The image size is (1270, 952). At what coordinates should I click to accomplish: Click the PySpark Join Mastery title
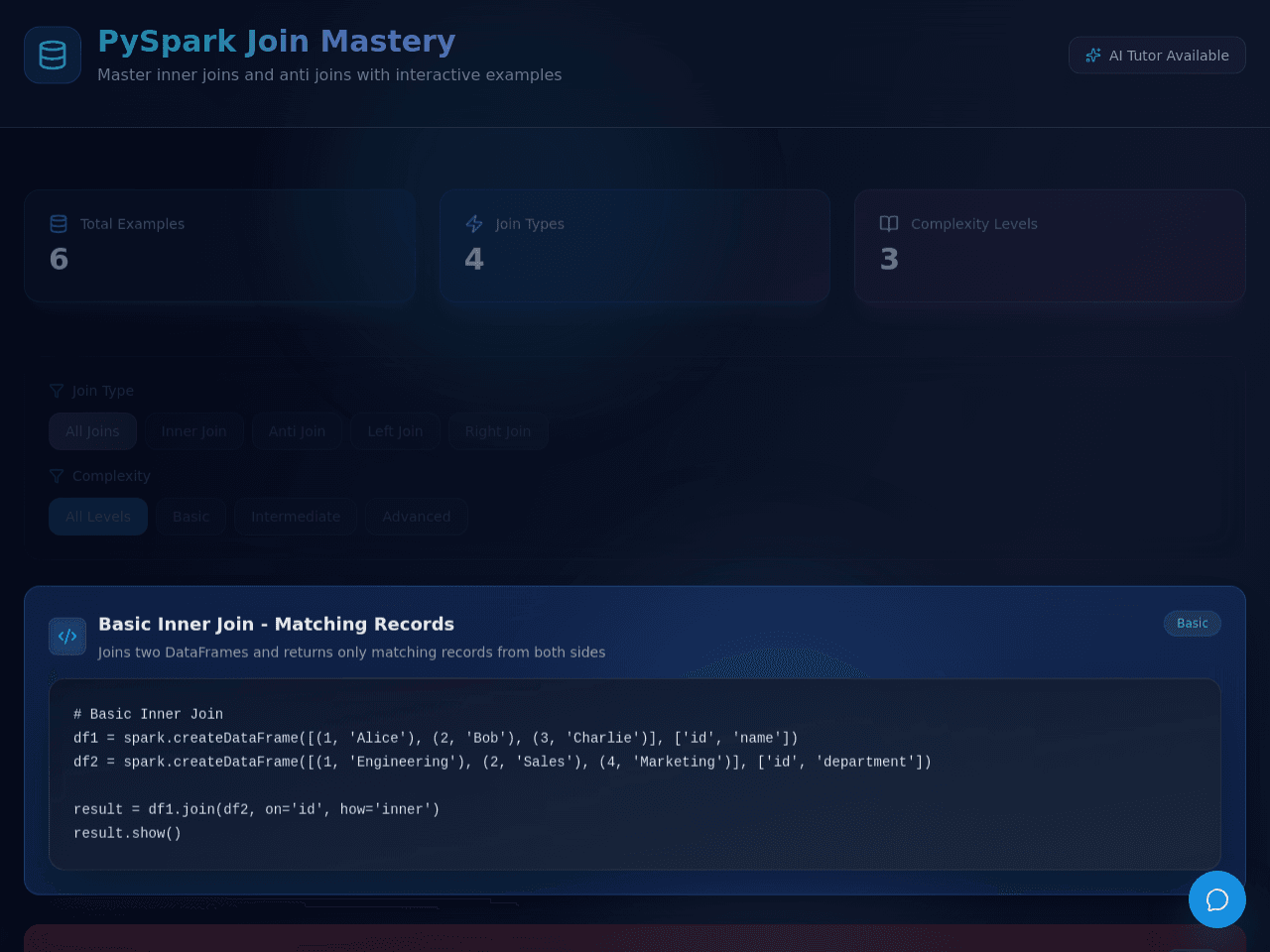277,42
